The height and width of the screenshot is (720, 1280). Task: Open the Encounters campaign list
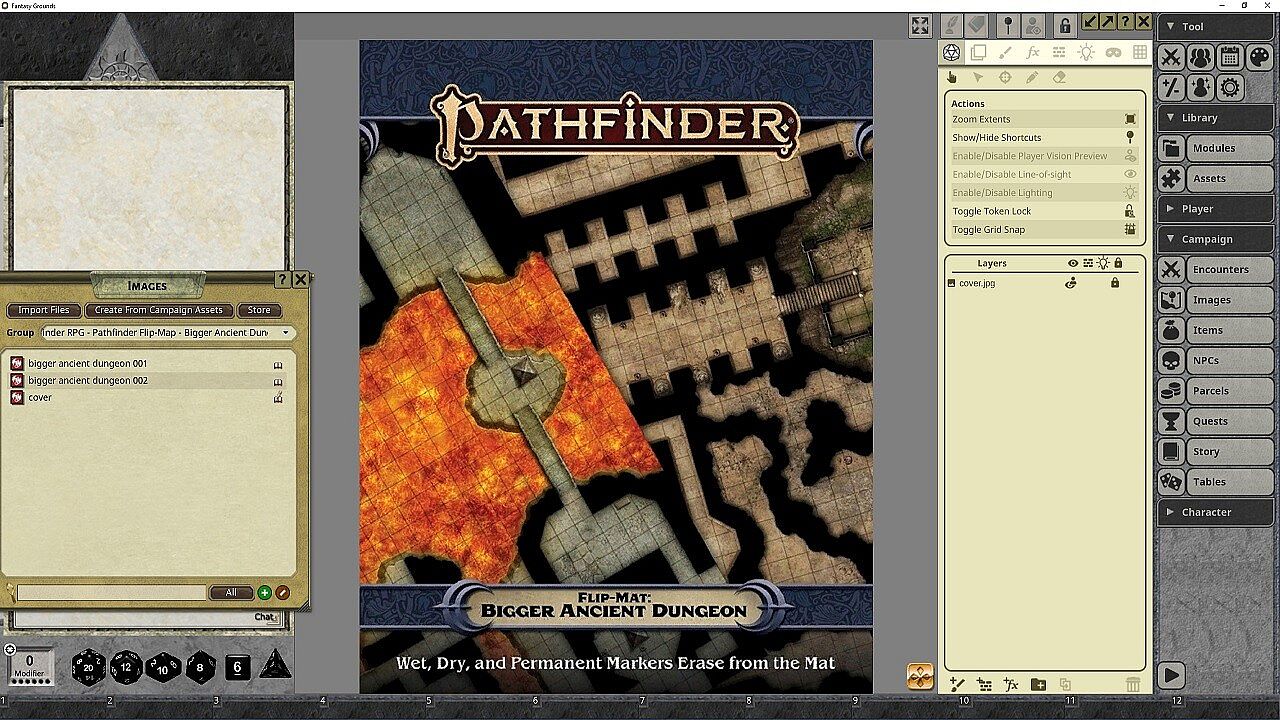[x=1215, y=269]
